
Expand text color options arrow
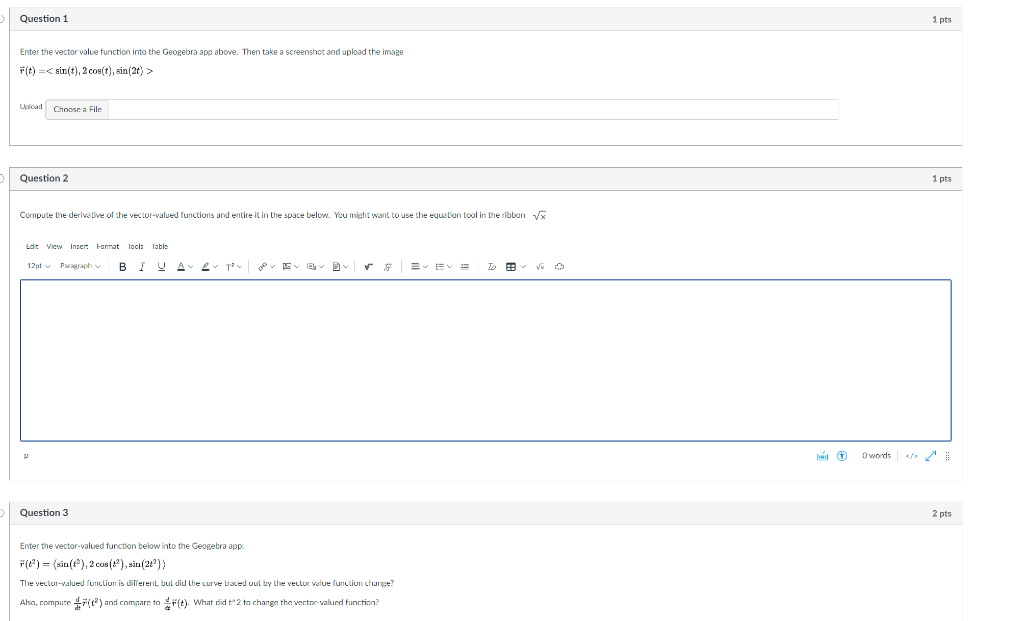click(x=191, y=266)
